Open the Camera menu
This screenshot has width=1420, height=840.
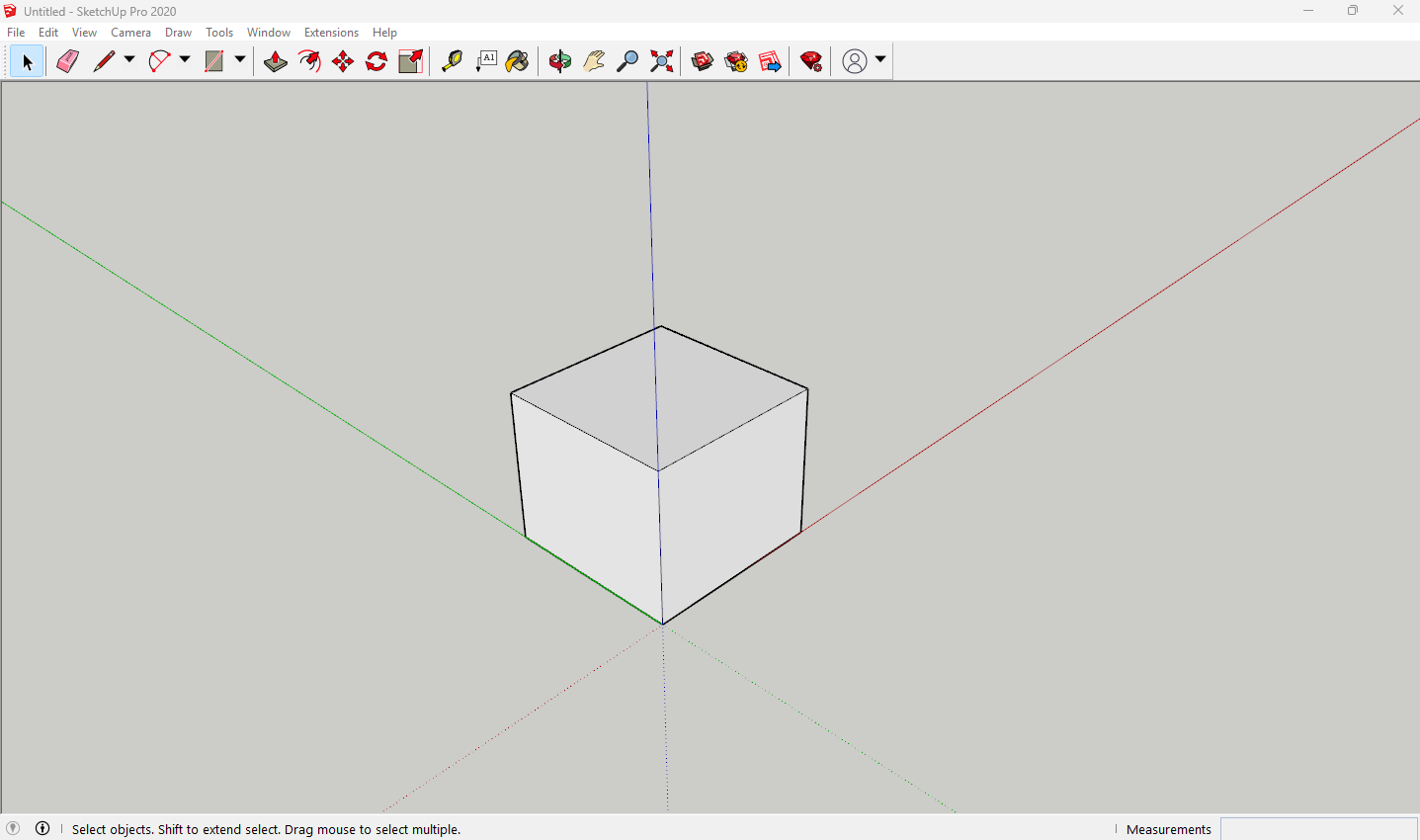pos(130,32)
